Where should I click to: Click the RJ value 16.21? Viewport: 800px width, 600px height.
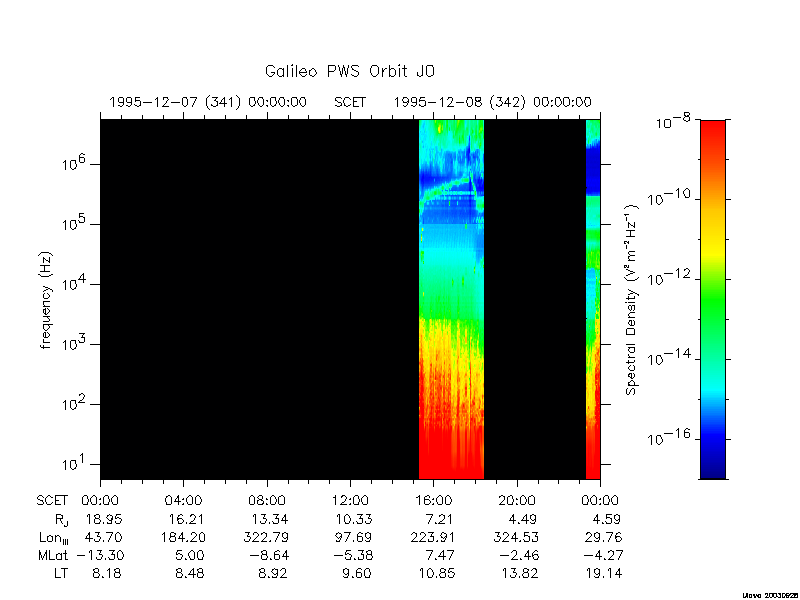coord(186,519)
